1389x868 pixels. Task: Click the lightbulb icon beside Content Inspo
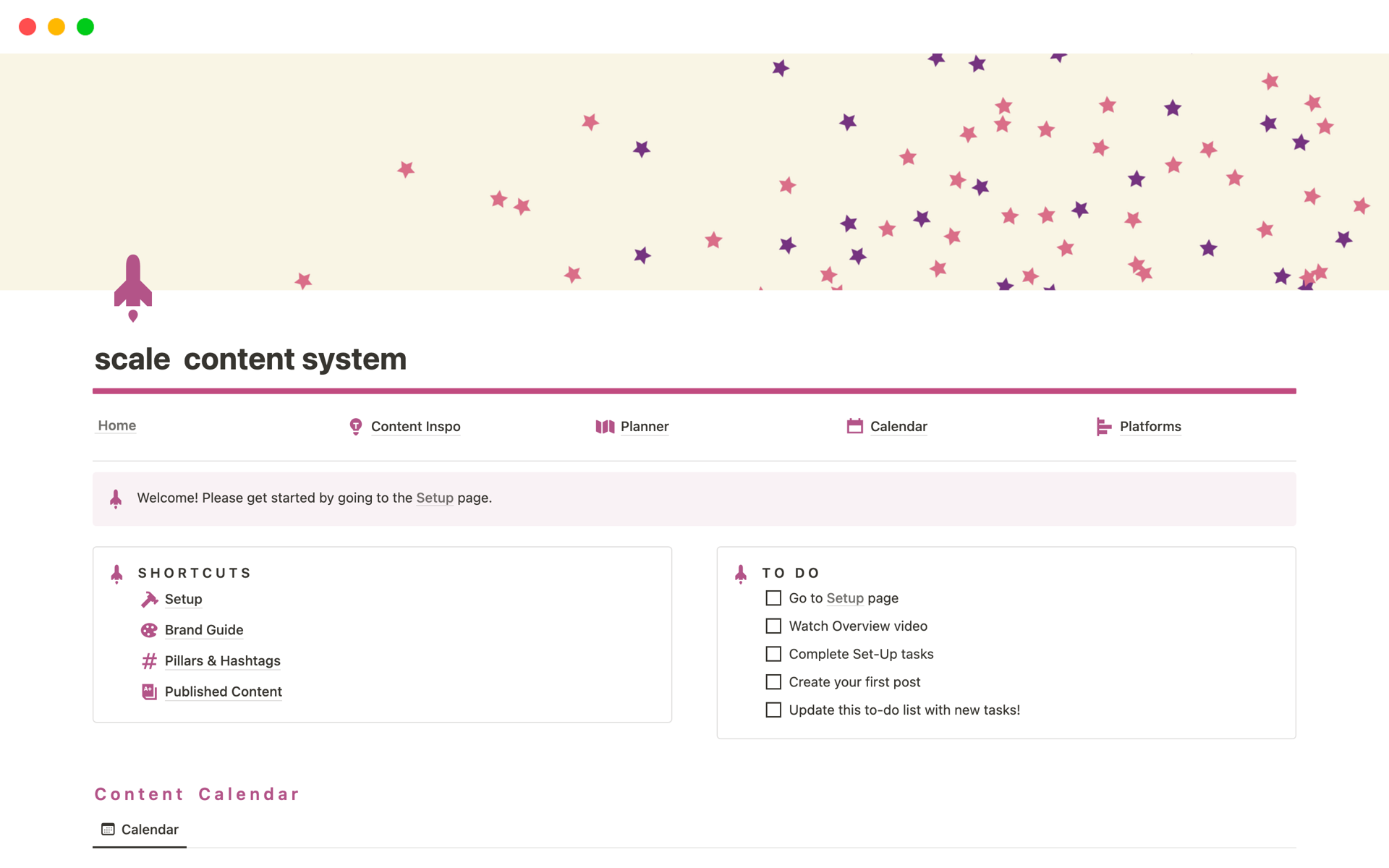(355, 427)
